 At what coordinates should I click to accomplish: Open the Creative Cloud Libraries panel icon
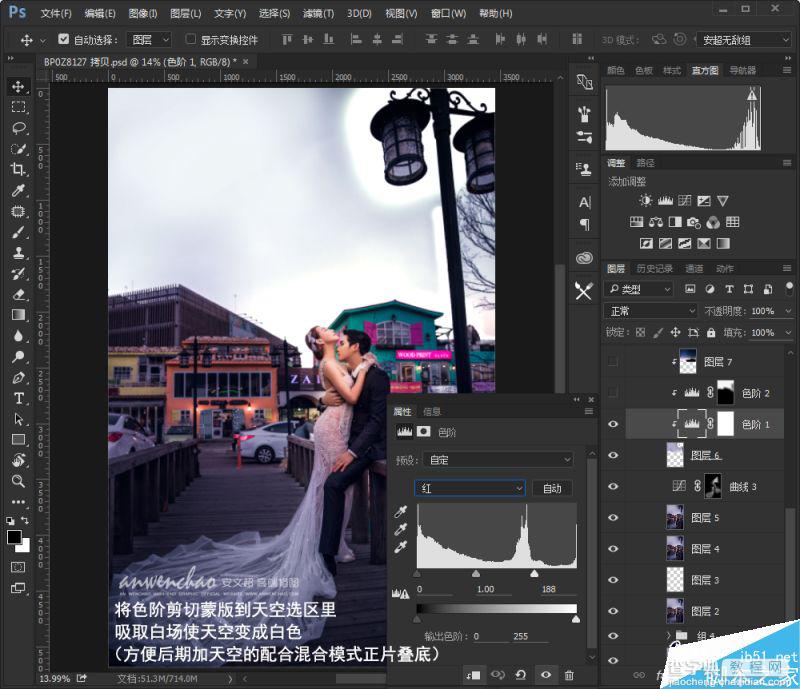pyautogui.click(x=584, y=258)
